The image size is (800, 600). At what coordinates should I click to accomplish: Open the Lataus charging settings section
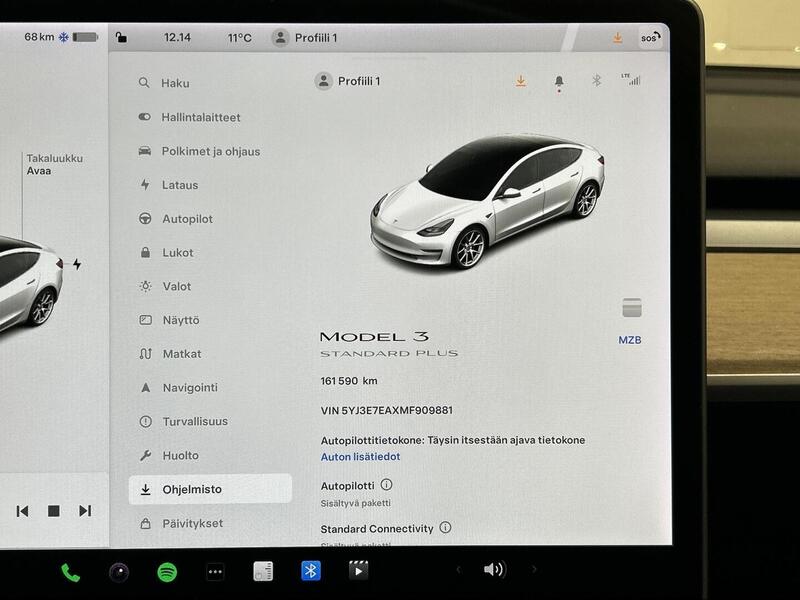point(178,185)
